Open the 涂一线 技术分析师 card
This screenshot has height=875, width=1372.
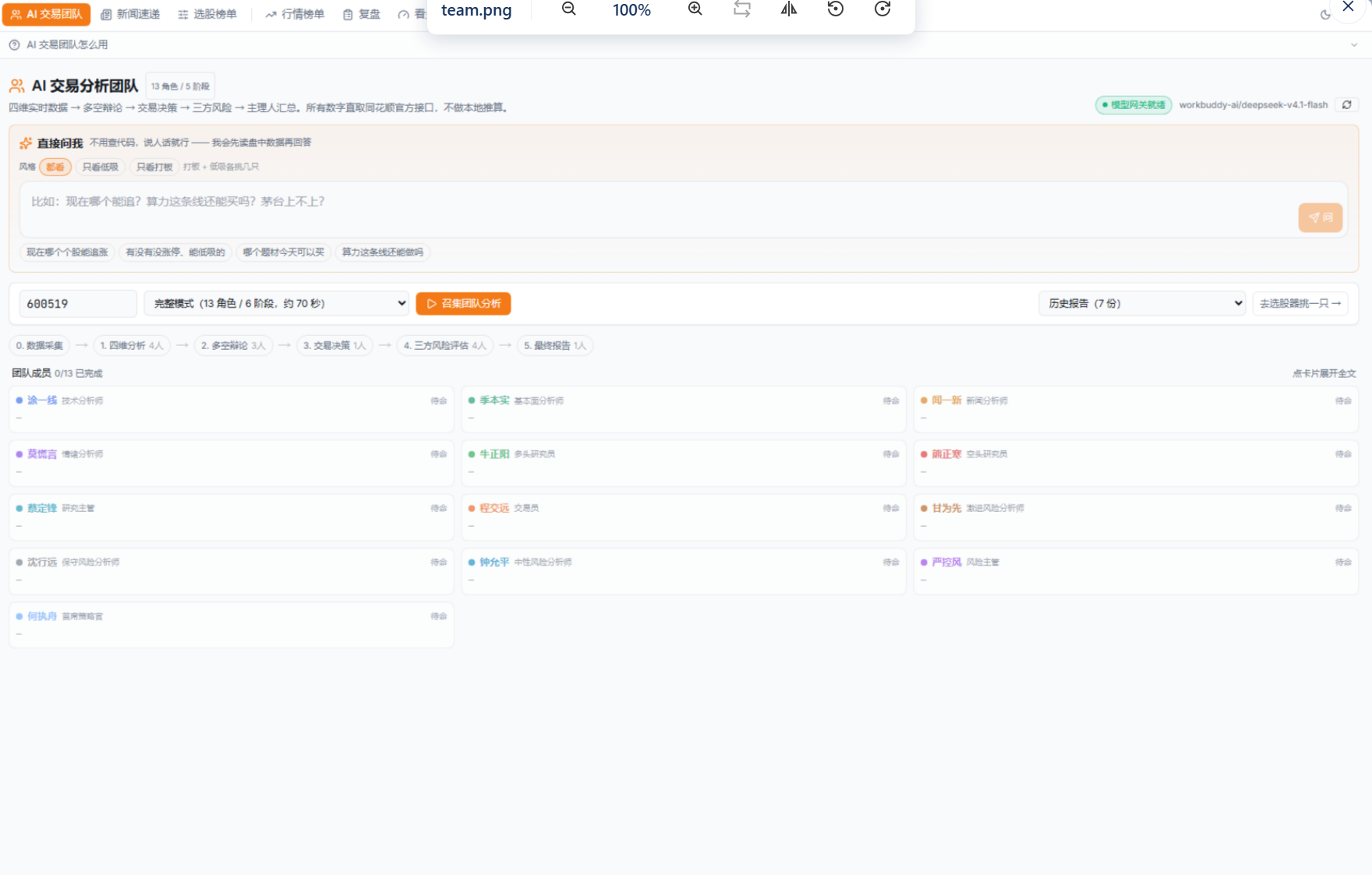[232, 409]
